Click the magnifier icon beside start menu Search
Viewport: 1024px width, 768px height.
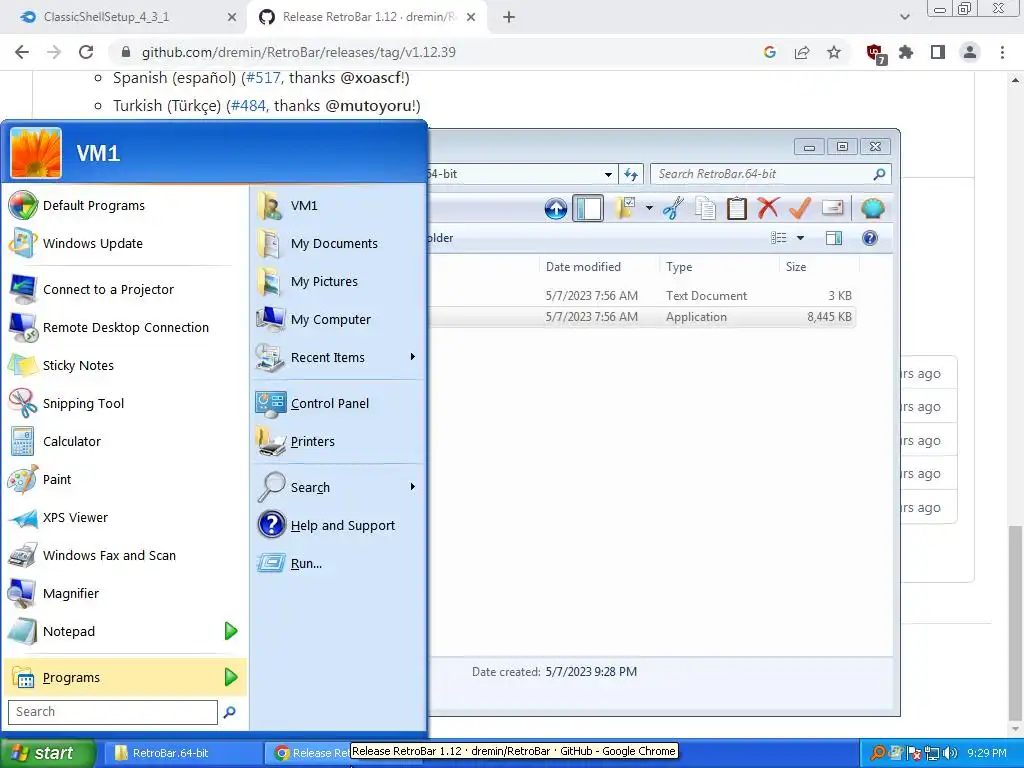229,712
